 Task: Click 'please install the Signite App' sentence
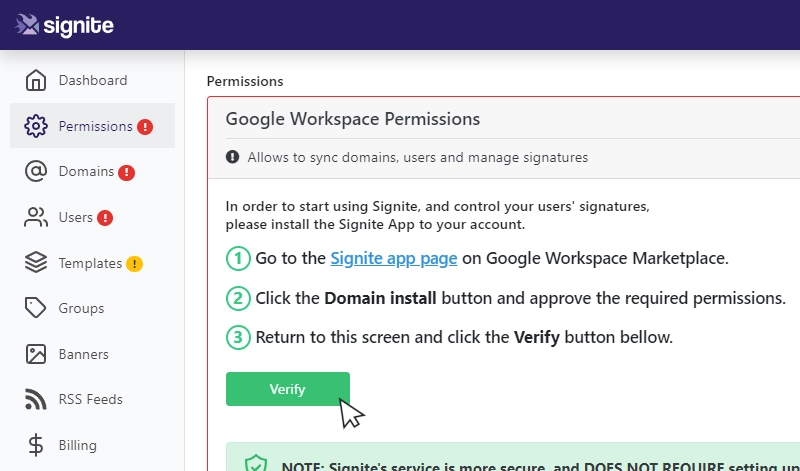(x=375, y=225)
